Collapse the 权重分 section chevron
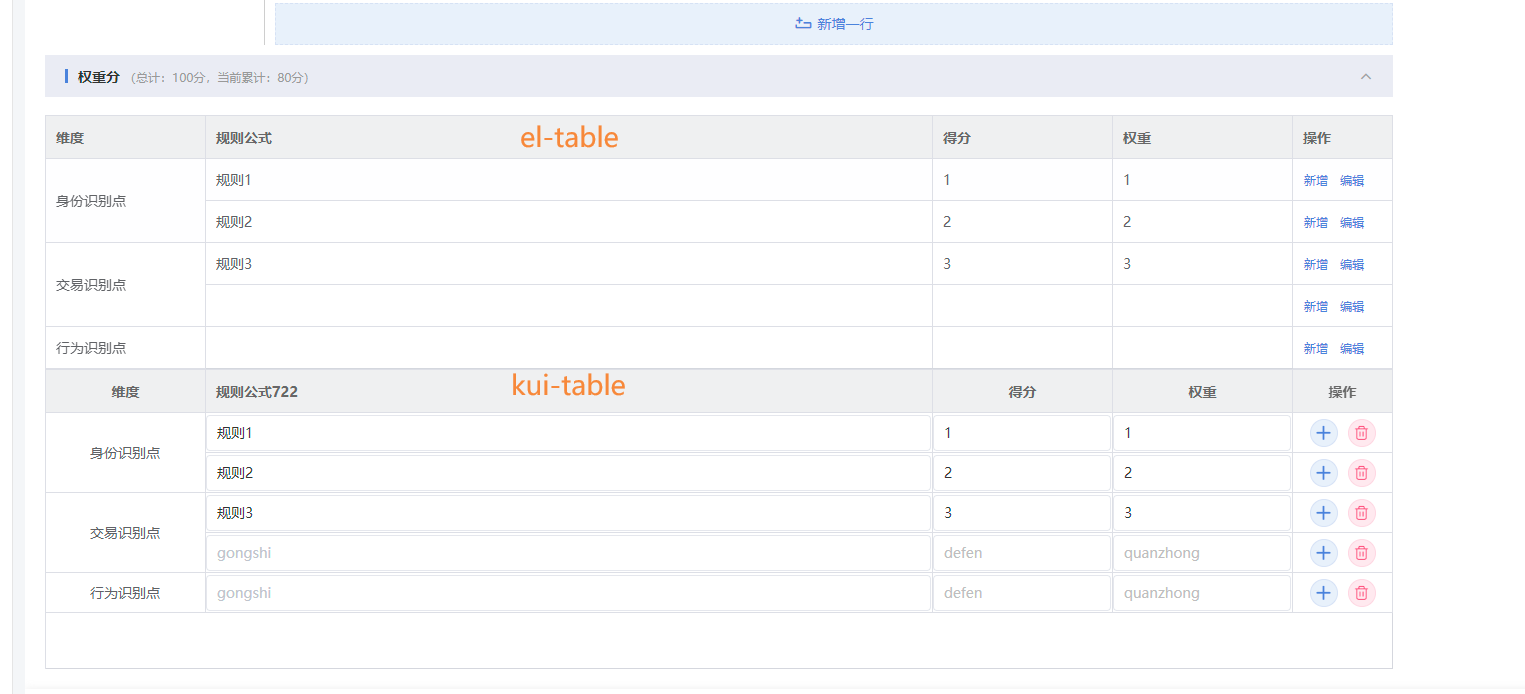The width and height of the screenshot is (1525, 694). [x=1366, y=77]
